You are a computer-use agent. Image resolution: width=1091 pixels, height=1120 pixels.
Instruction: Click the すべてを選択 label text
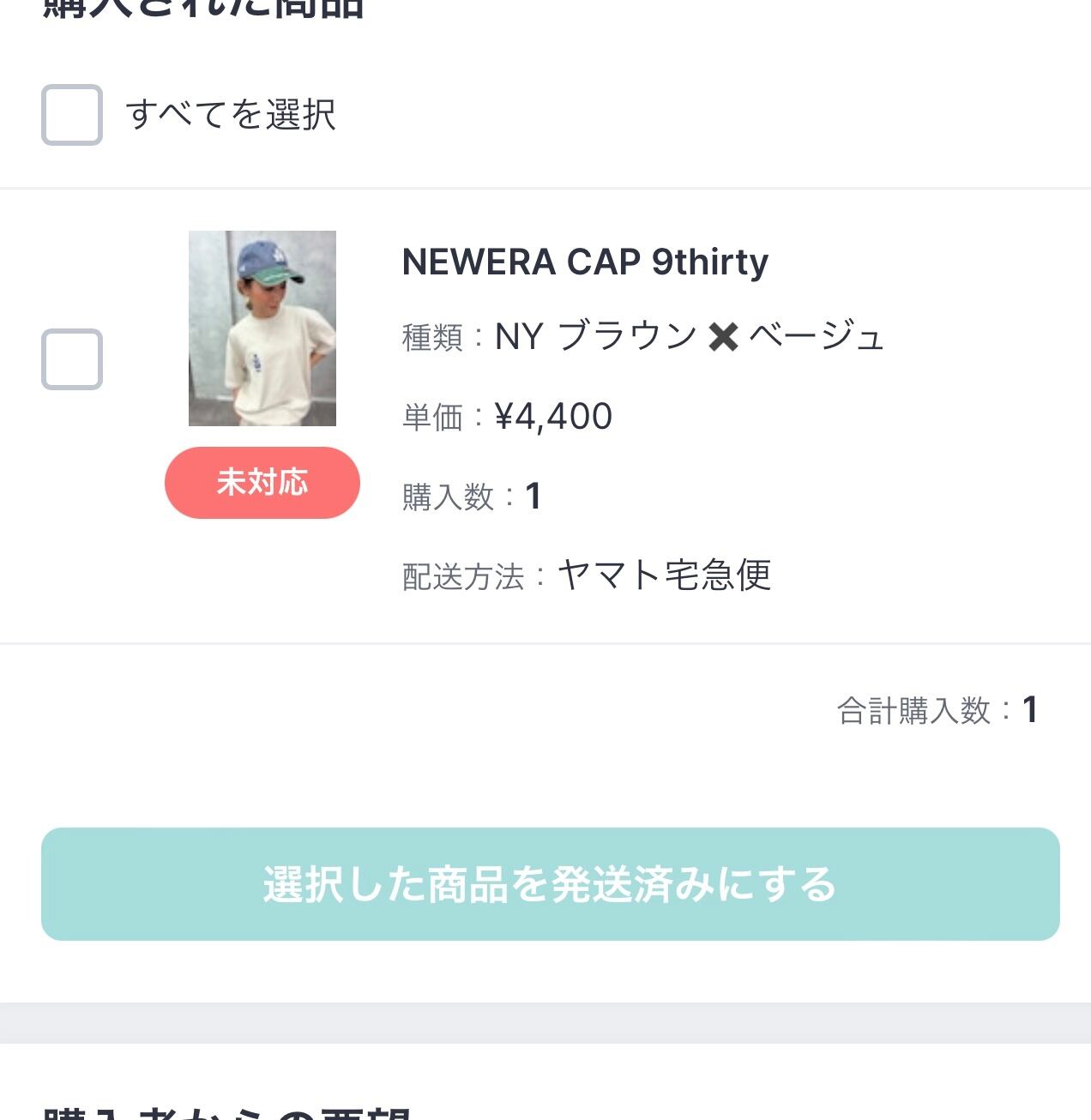[231, 115]
